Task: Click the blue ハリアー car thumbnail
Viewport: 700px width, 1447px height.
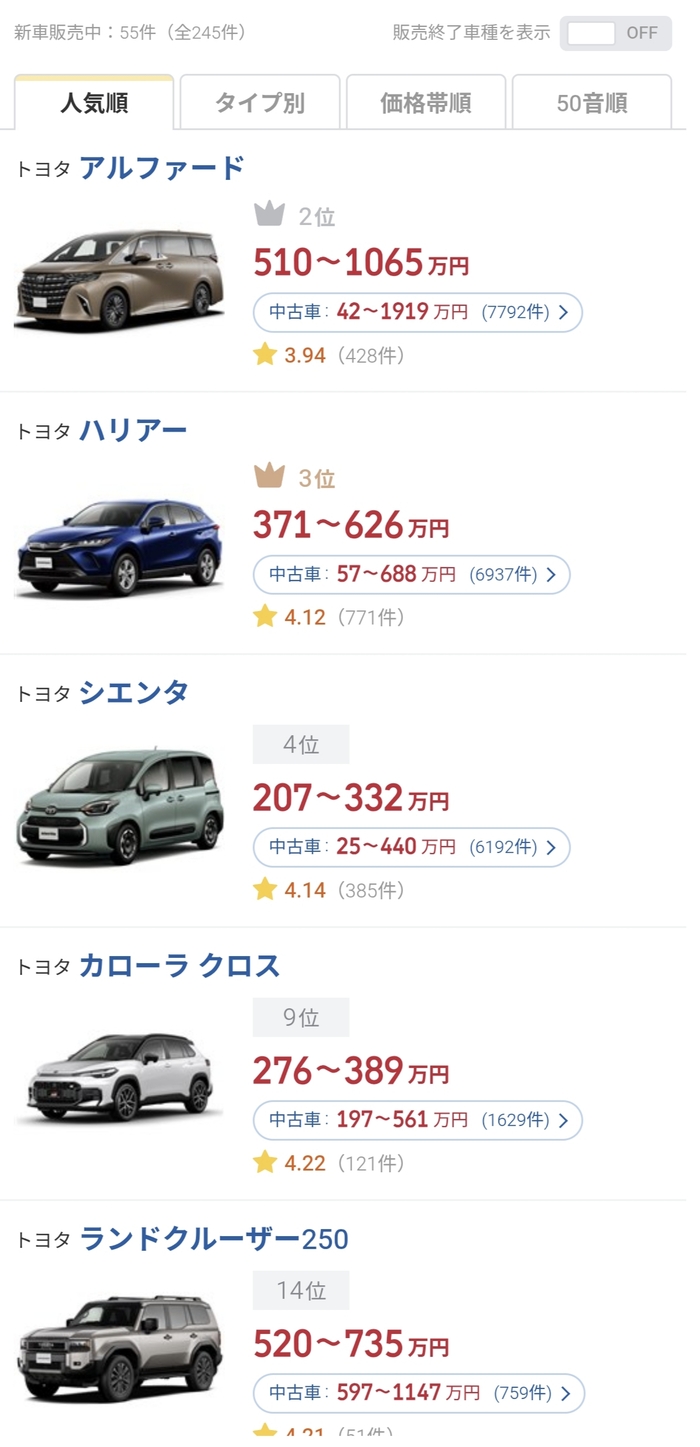Action: click(120, 547)
